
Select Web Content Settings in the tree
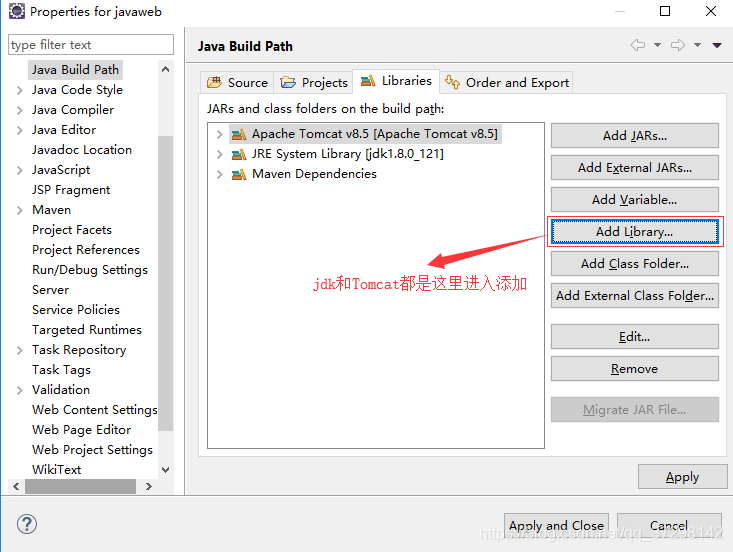[x=94, y=410]
